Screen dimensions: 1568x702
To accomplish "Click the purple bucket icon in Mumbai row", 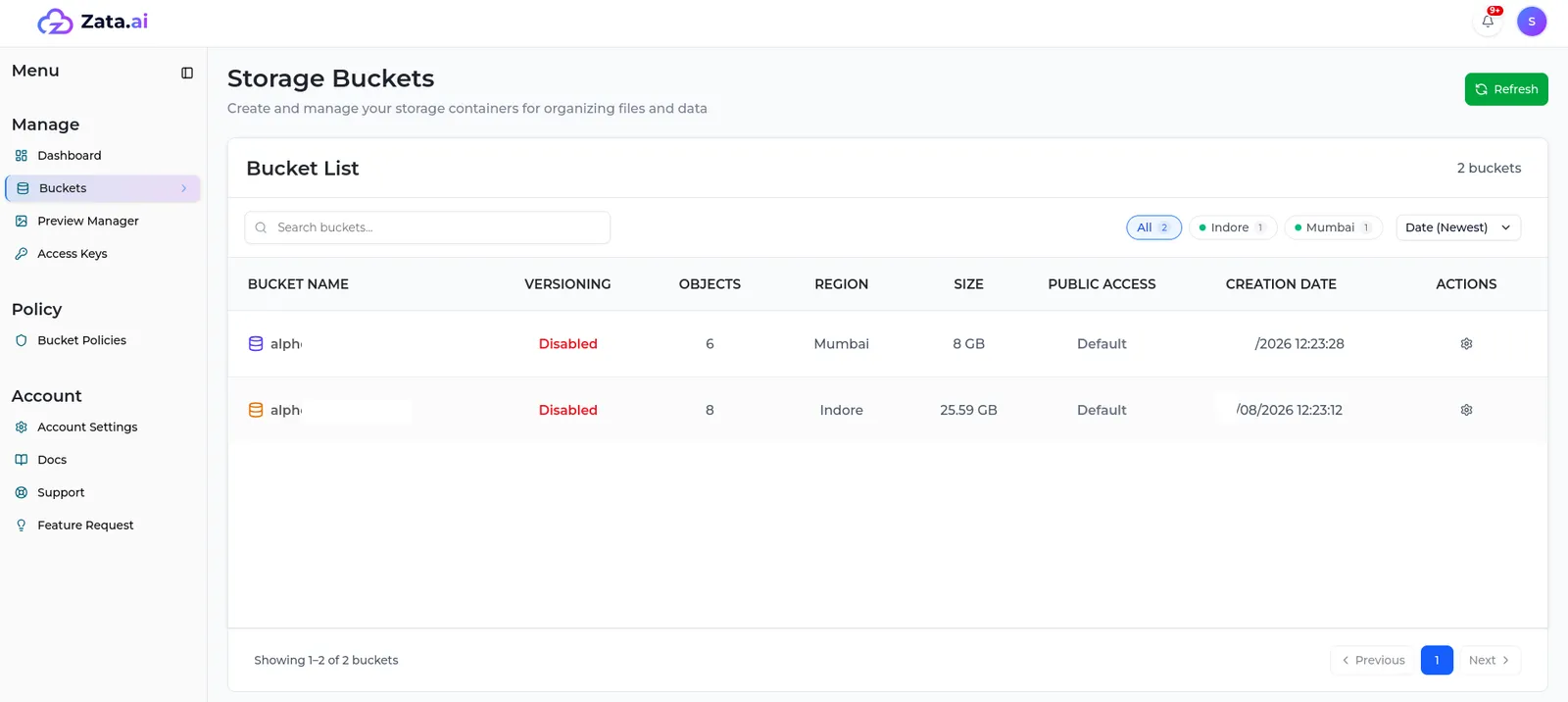I will (x=256, y=344).
